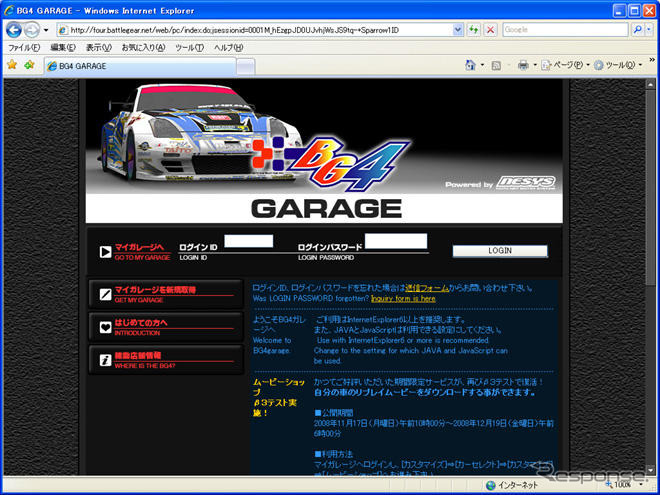Open the ツール(T) menu
660x495 pixels.
pyautogui.click(x=189, y=48)
